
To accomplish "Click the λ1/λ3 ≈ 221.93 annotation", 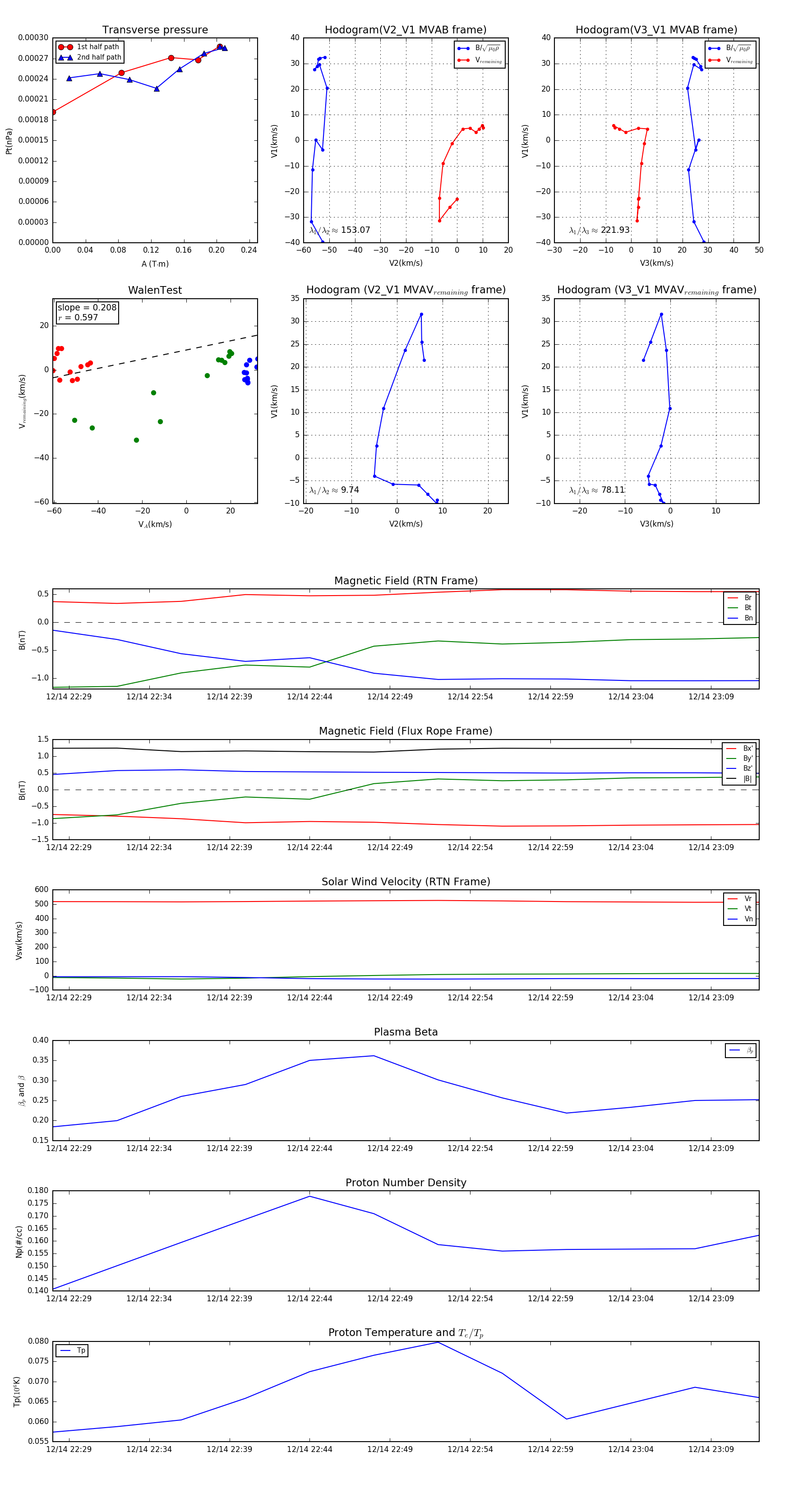I will [x=600, y=230].
